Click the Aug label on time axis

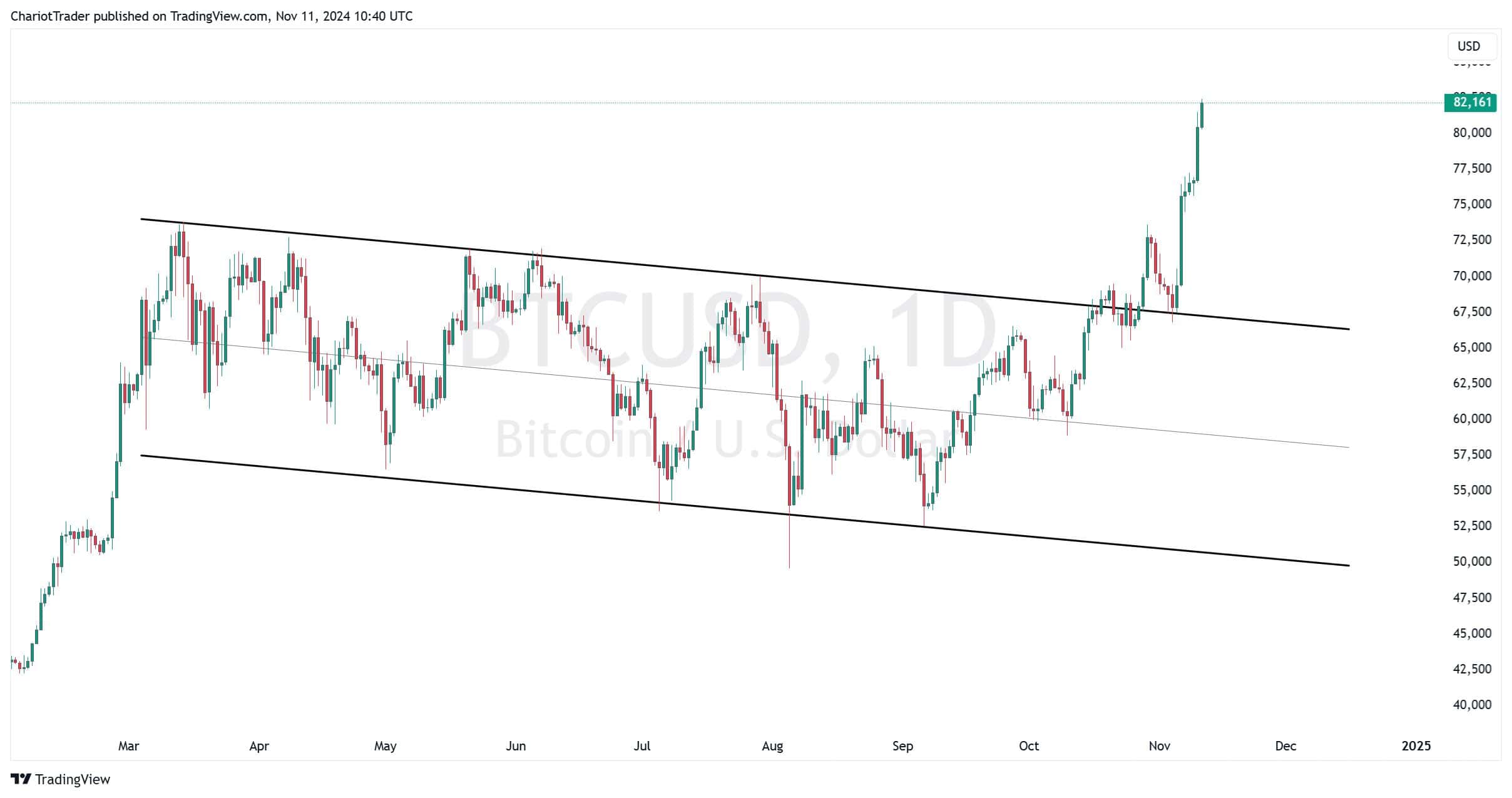(772, 746)
